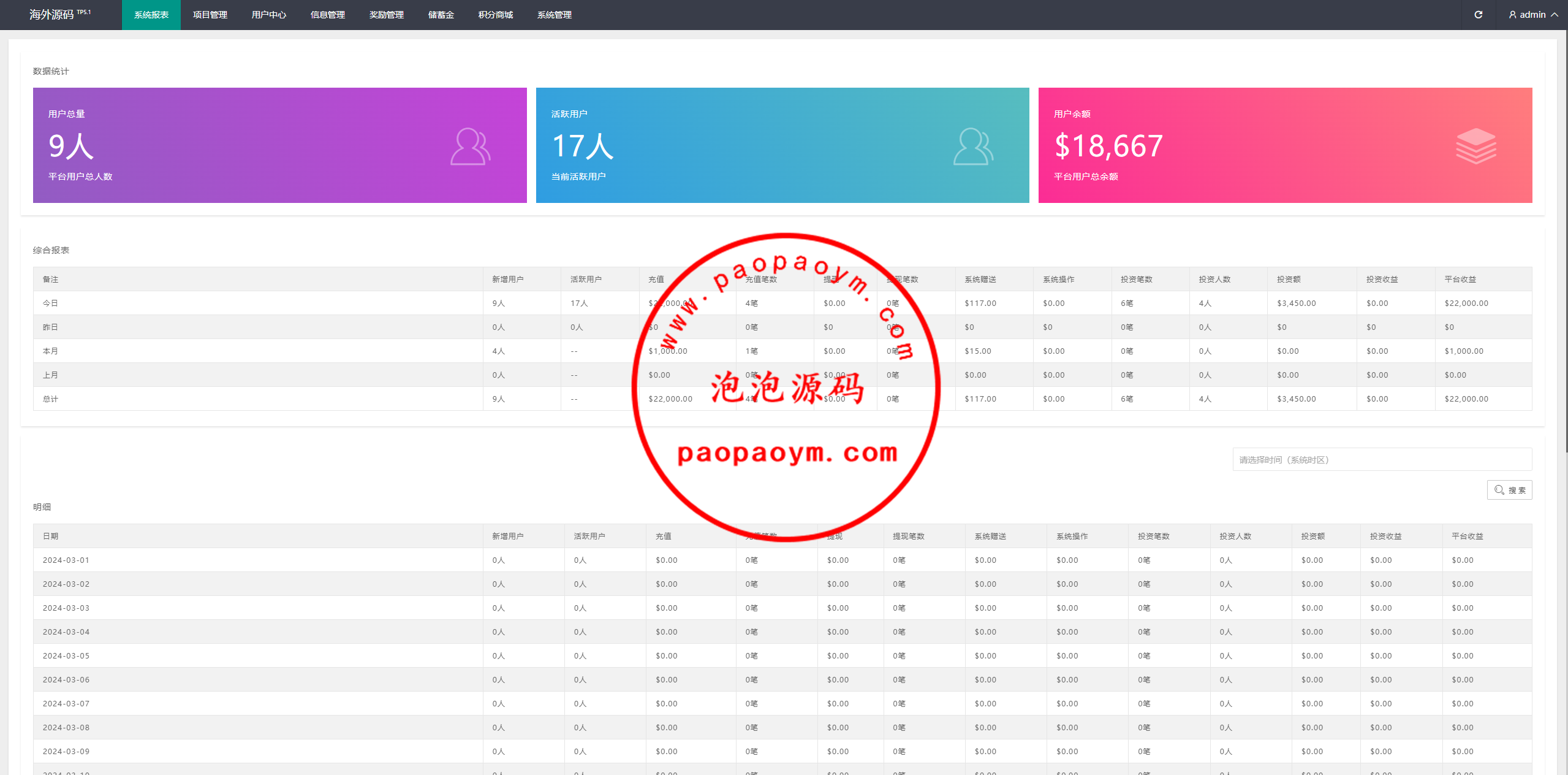Click the 9人 total user count

71,146
